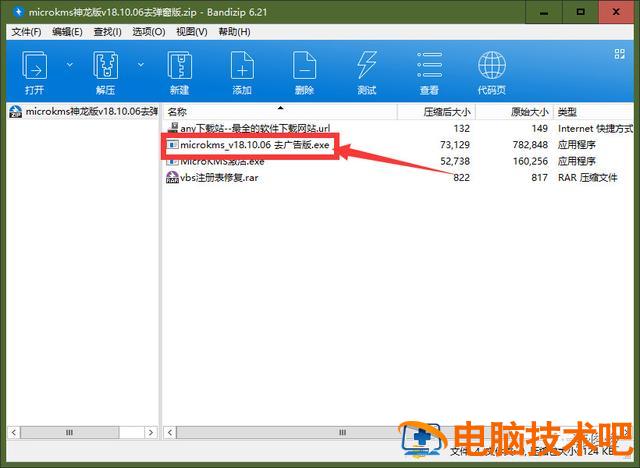
Task: Open the 视图(V) menu
Action: (x=192, y=32)
